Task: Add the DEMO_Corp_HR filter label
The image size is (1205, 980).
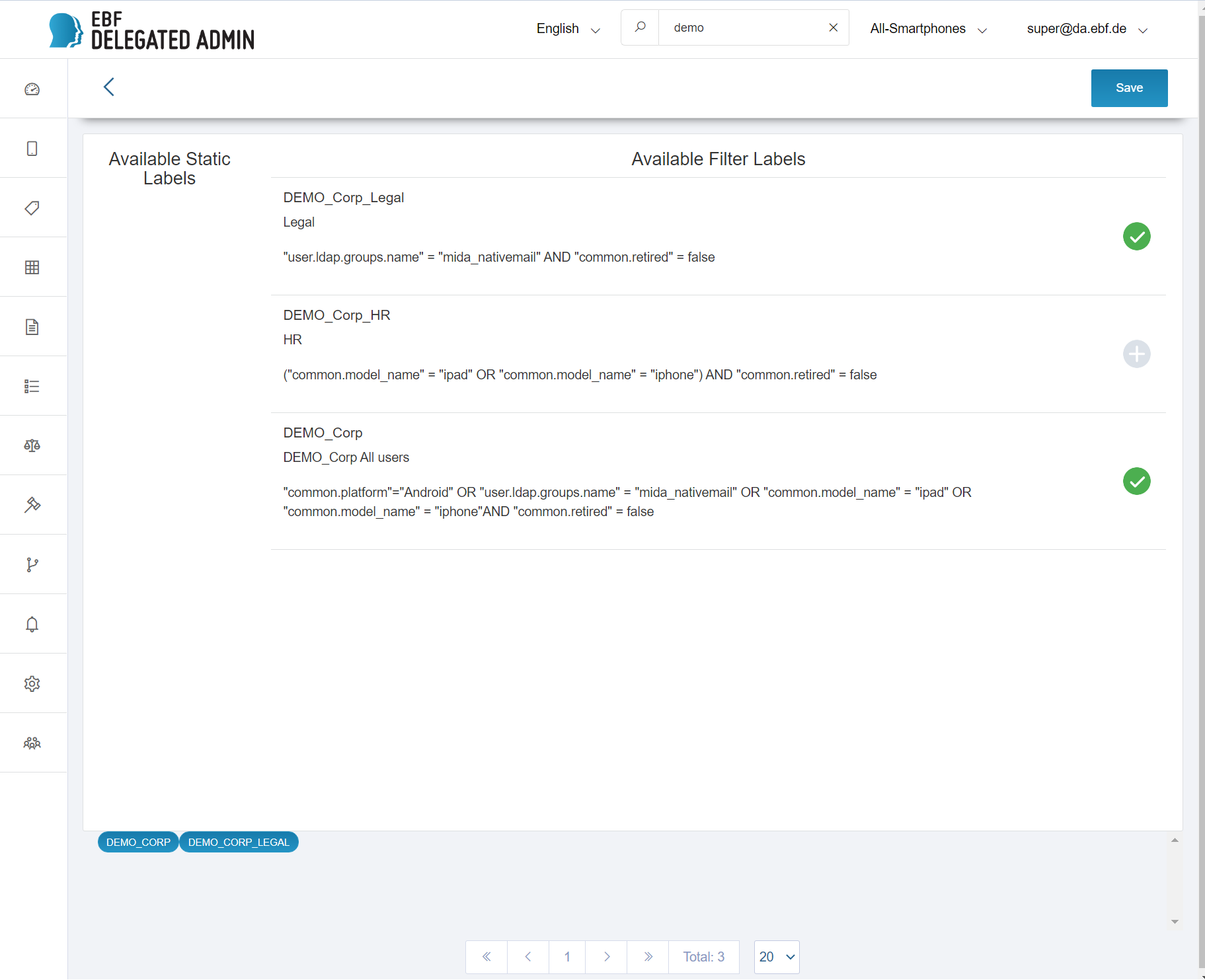Action: [x=1136, y=354]
